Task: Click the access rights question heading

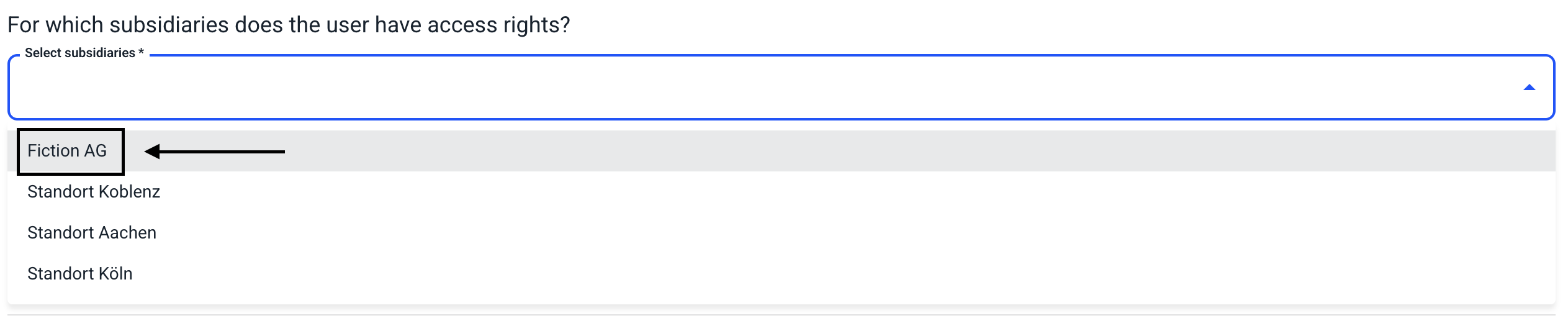Action: (x=289, y=25)
